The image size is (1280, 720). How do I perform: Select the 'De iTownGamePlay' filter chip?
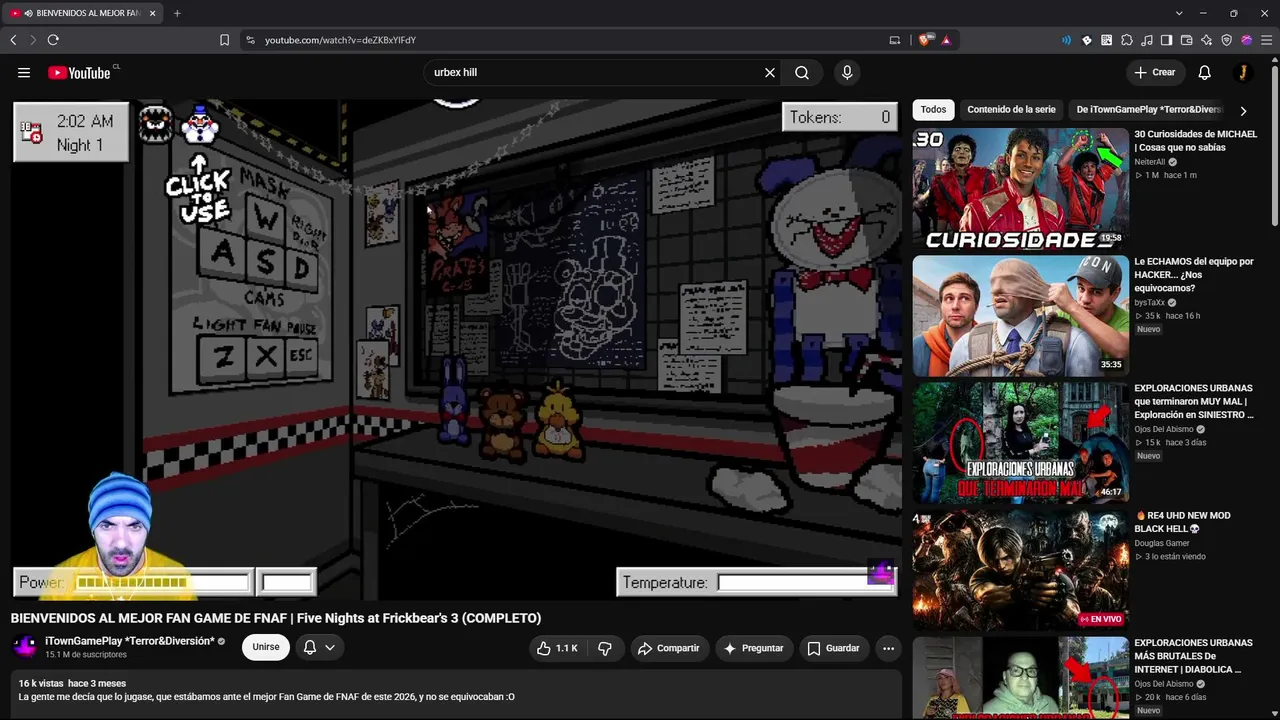[x=1149, y=110]
